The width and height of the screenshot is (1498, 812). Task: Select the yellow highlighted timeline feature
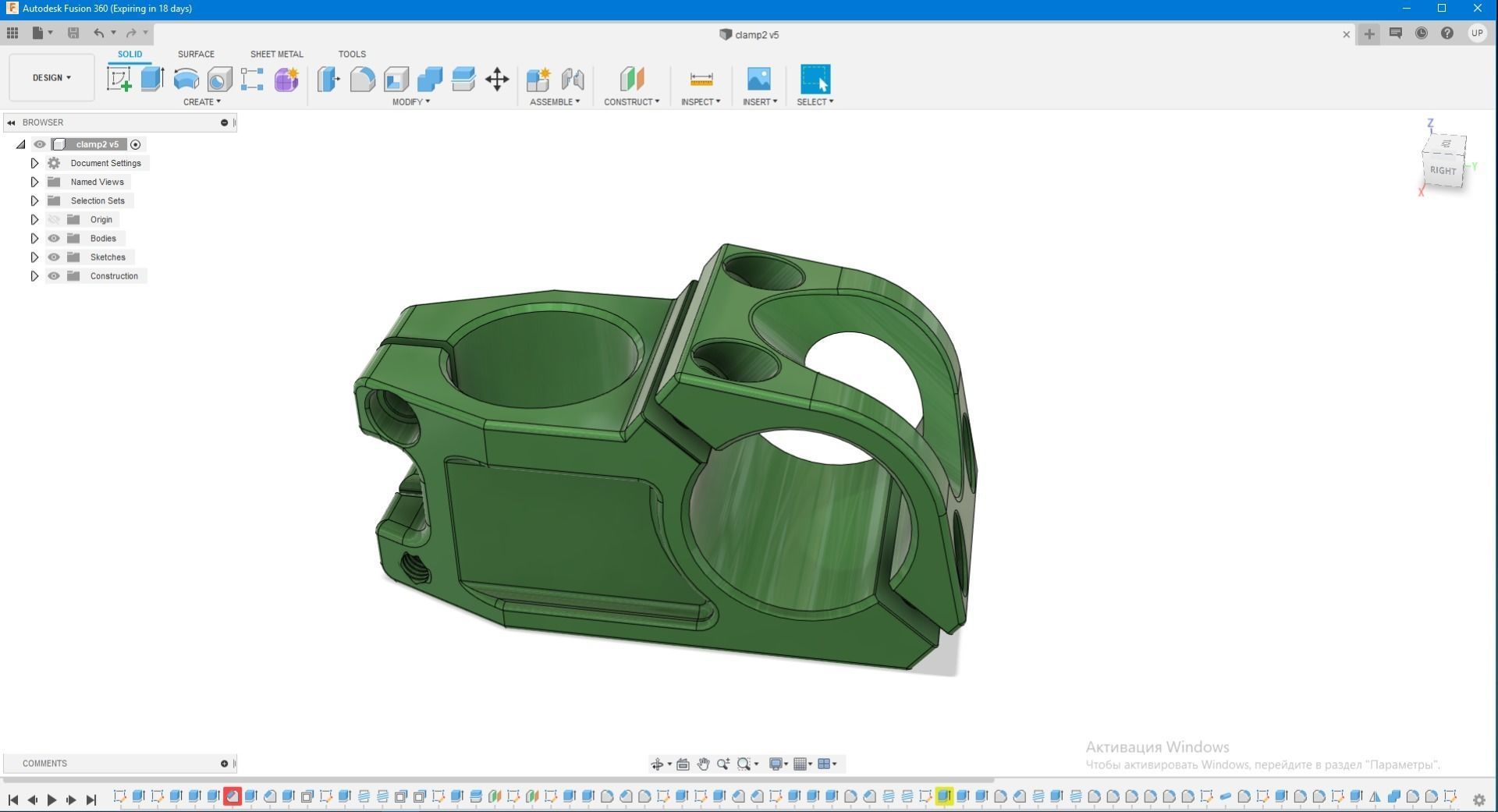point(944,796)
